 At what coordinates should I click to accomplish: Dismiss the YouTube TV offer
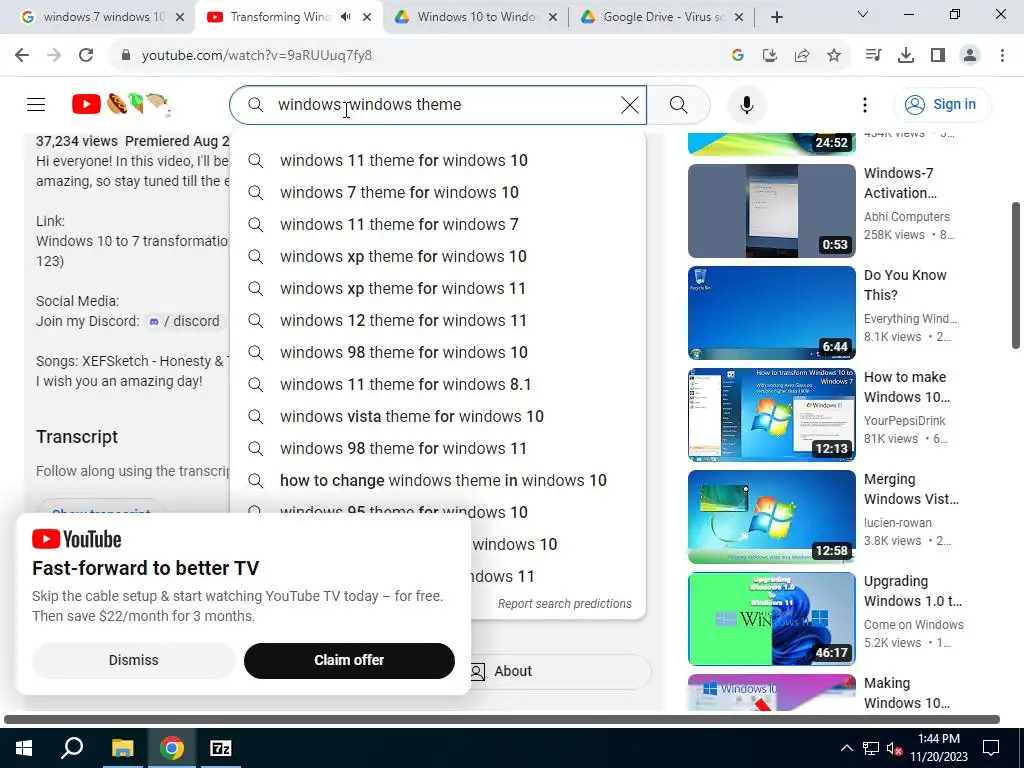[133, 660]
